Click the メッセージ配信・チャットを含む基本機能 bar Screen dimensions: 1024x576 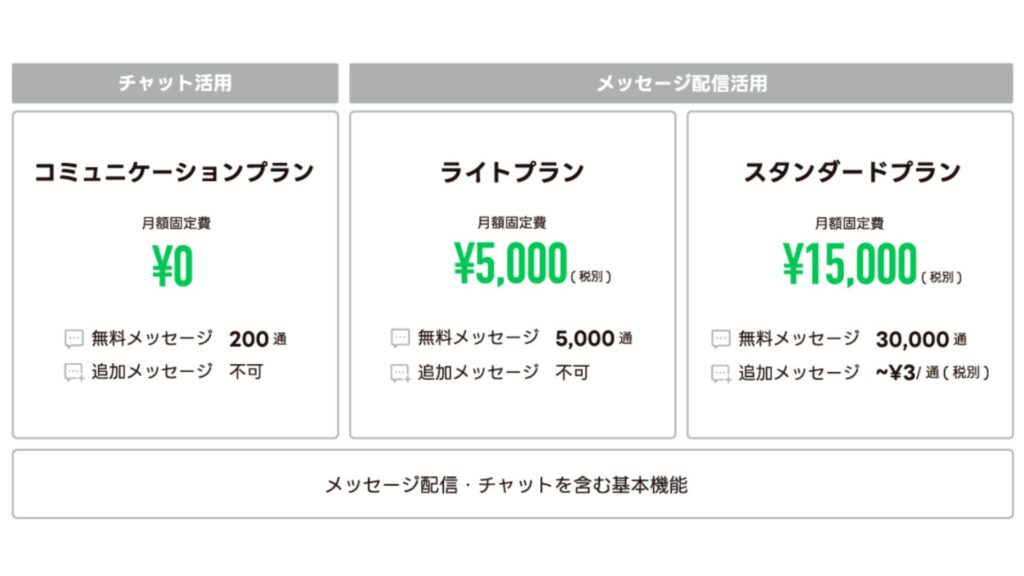point(512,485)
